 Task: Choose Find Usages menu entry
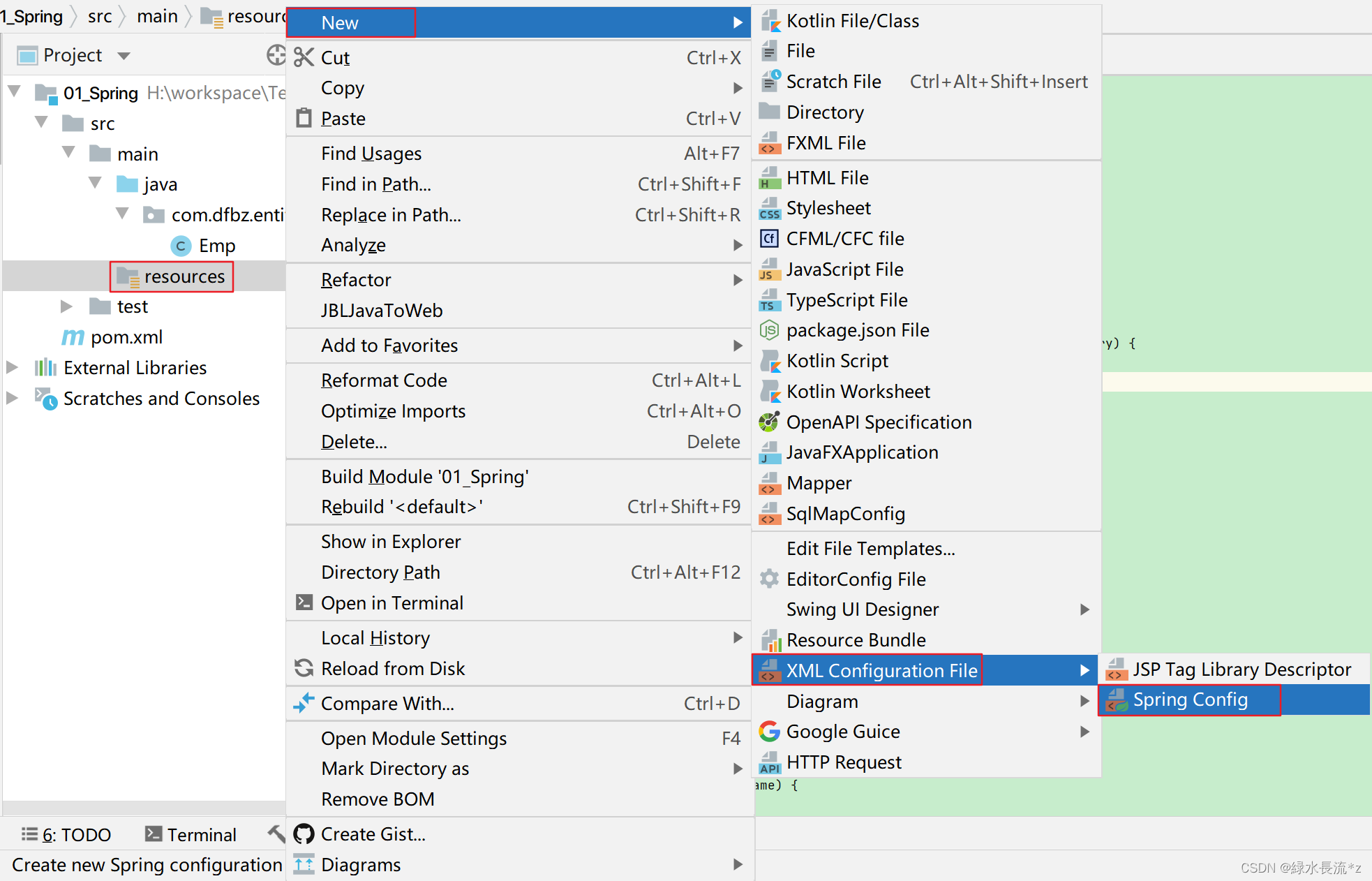click(519, 154)
